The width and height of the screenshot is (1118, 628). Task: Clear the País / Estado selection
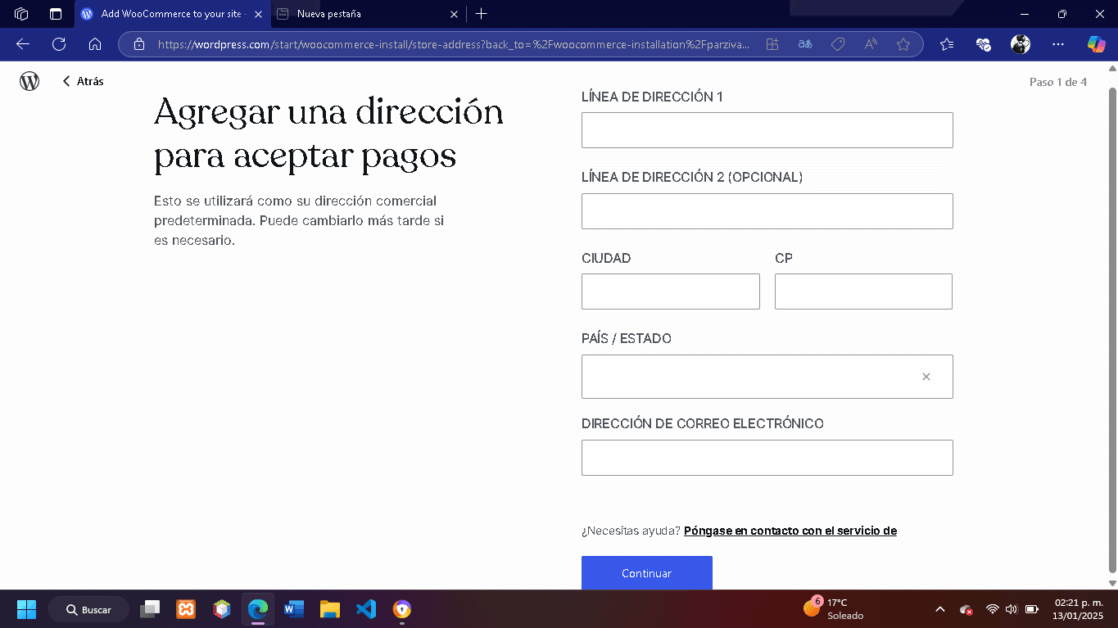926,377
